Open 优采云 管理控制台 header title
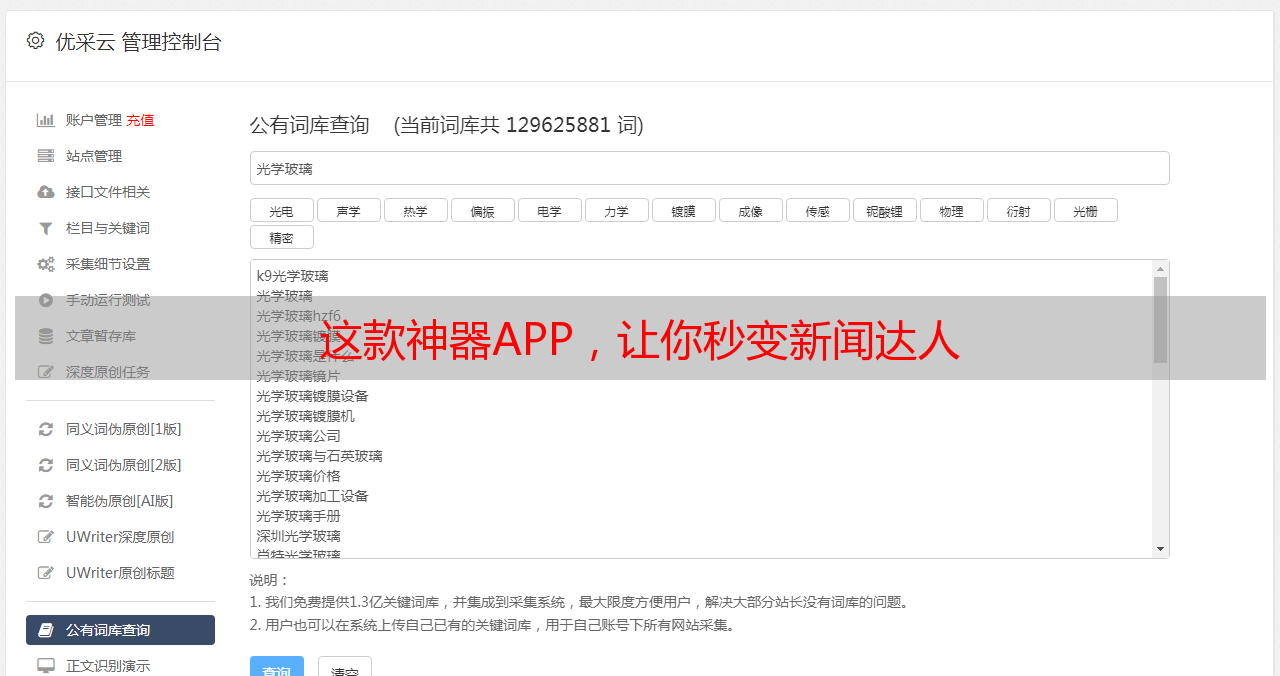 coord(138,42)
